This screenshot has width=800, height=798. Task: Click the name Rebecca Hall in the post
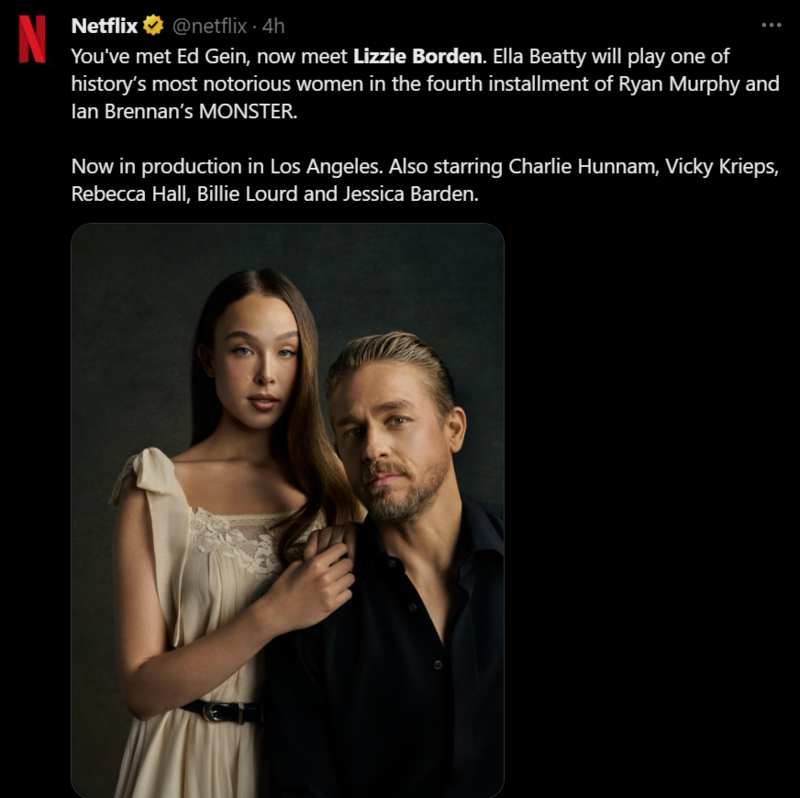[x=131, y=194]
